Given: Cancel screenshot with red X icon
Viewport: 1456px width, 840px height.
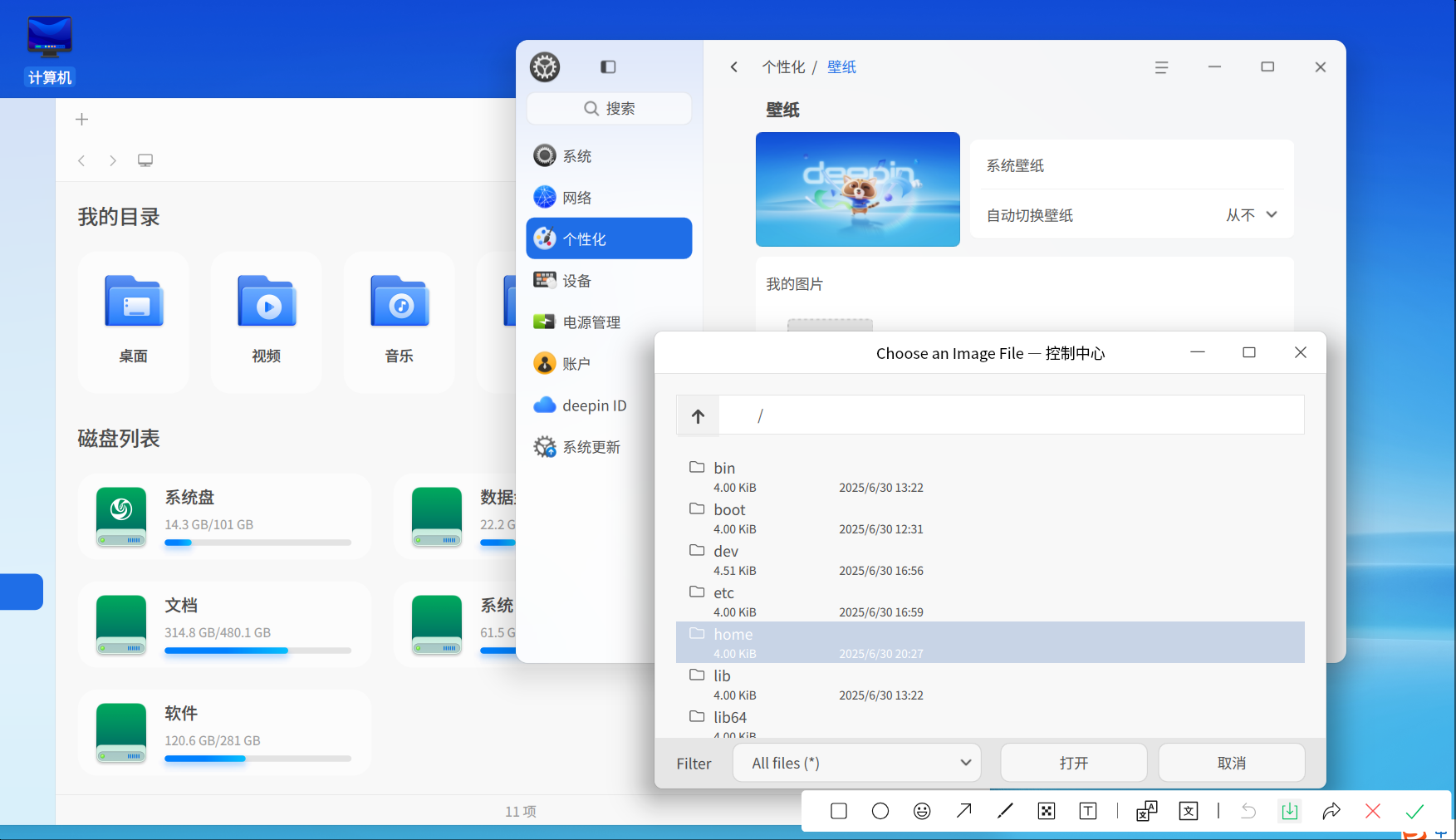Looking at the screenshot, I should click(x=1373, y=811).
